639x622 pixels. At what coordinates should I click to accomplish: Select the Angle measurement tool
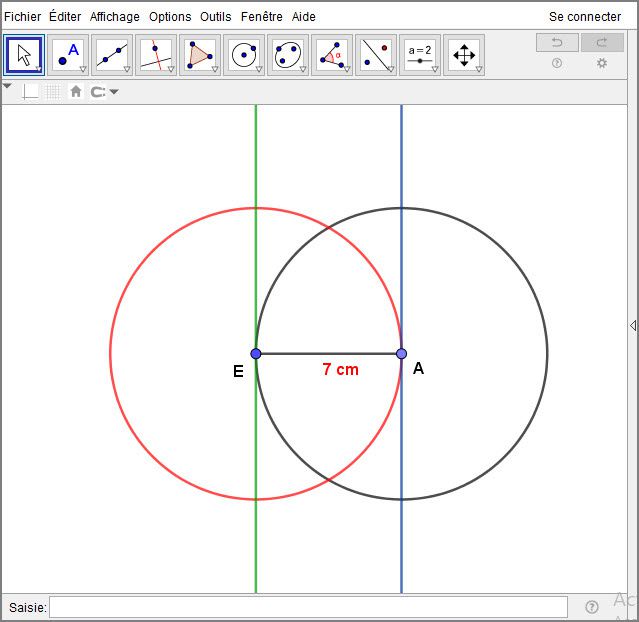[332, 55]
